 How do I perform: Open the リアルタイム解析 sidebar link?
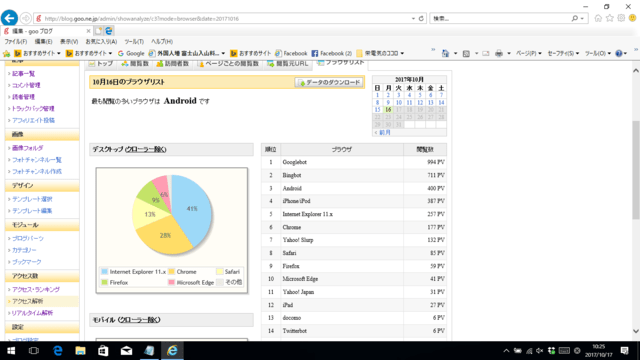click(x=32, y=313)
